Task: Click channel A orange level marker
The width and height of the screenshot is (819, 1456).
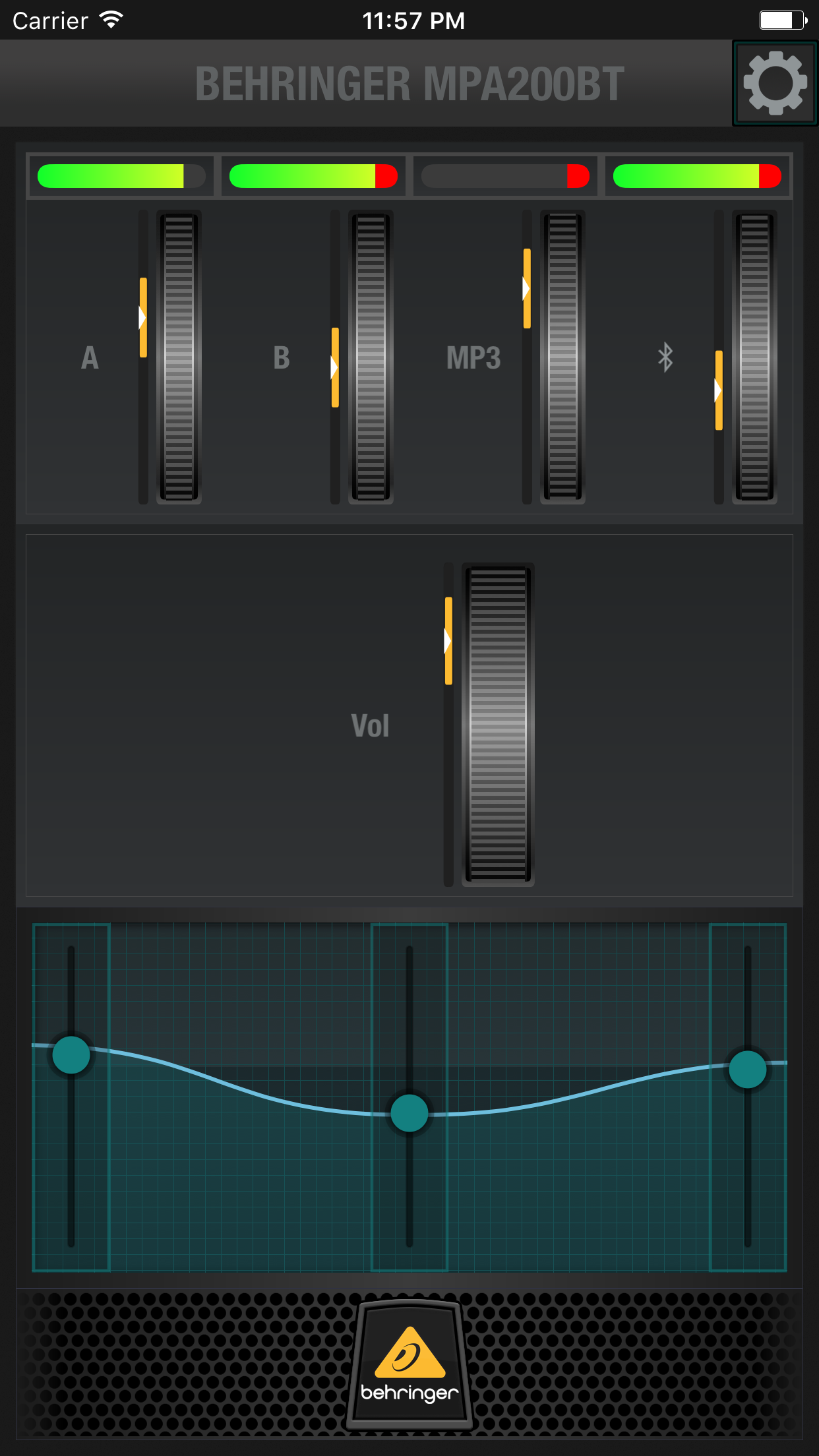Action: (143, 318)
